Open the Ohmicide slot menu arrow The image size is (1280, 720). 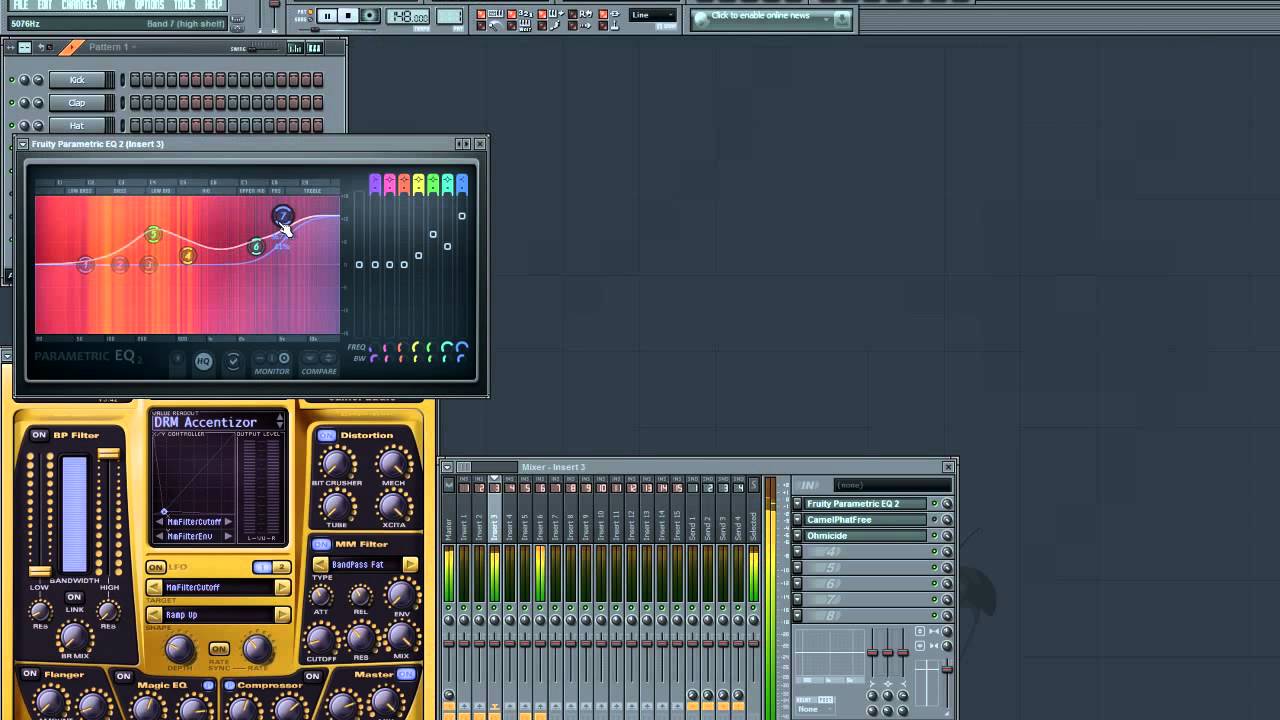(x=797, y=536)
